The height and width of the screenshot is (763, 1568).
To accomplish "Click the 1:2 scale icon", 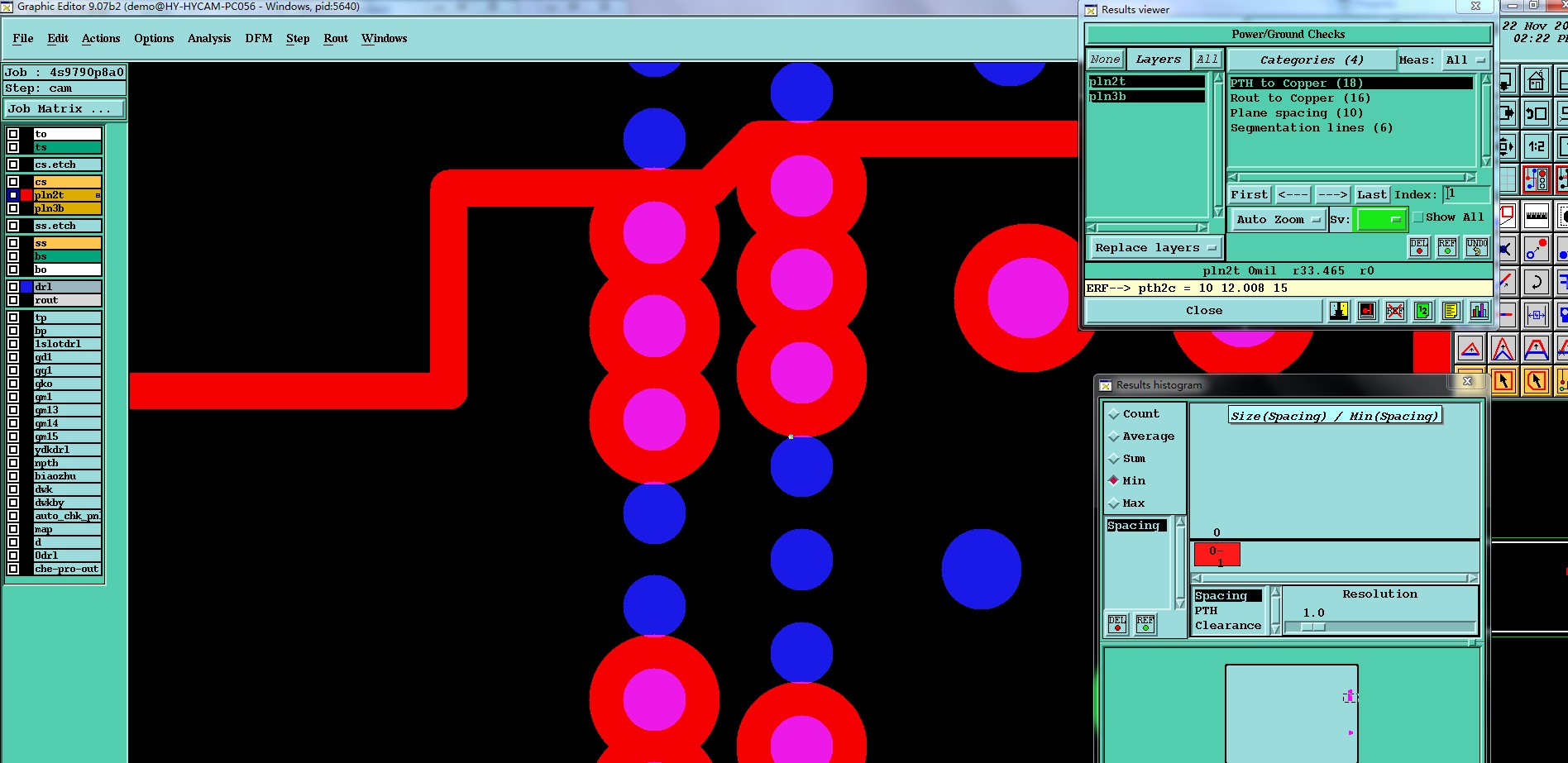I will pyautogui.click(x=1536, y=146).
